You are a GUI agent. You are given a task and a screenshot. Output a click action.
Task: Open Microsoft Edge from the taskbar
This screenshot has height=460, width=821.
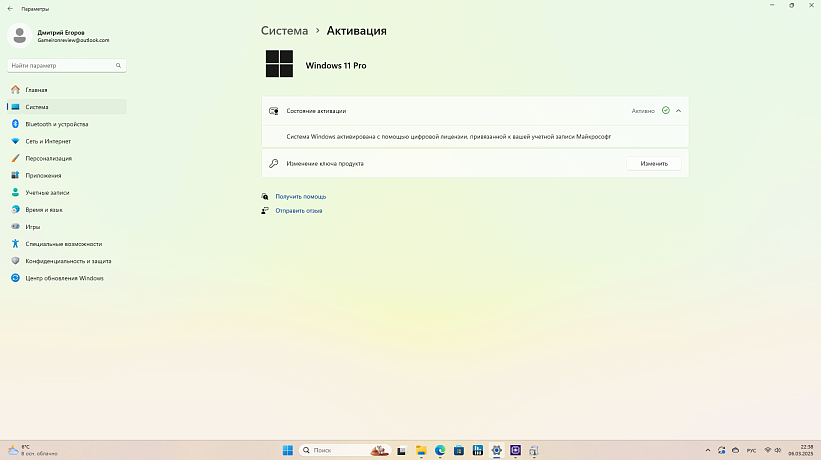440,450
